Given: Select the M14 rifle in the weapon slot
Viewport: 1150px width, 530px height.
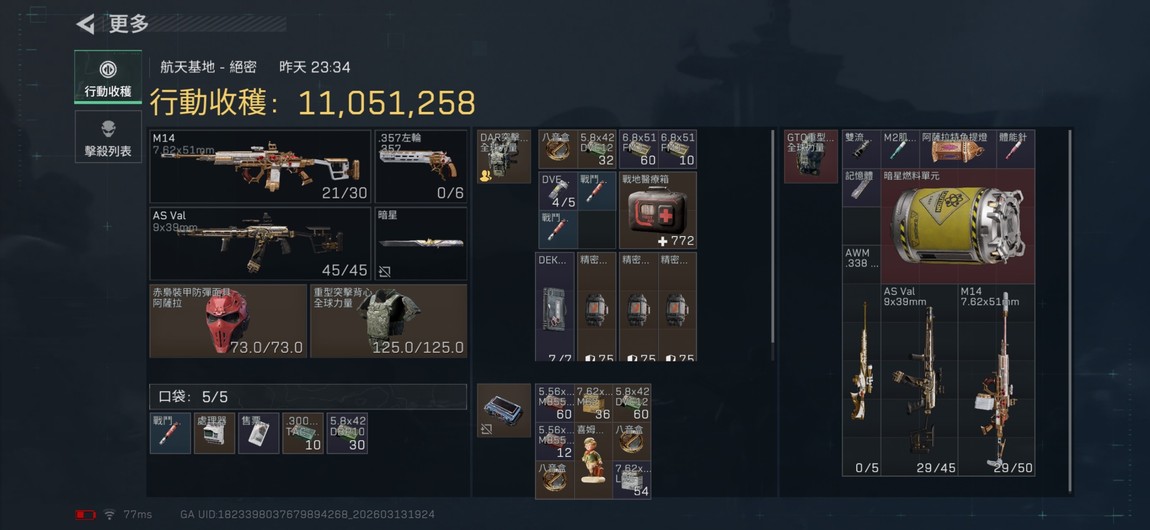Looking at the screenshot, I should click(260, 167).
